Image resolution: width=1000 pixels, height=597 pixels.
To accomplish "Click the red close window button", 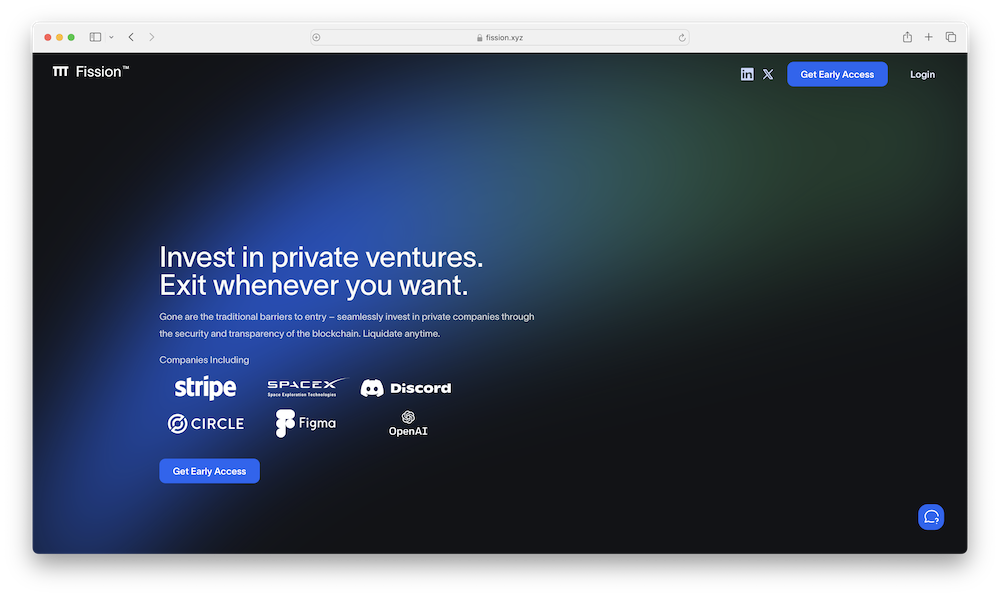I will pyautogui.click(x=48, y=37).
